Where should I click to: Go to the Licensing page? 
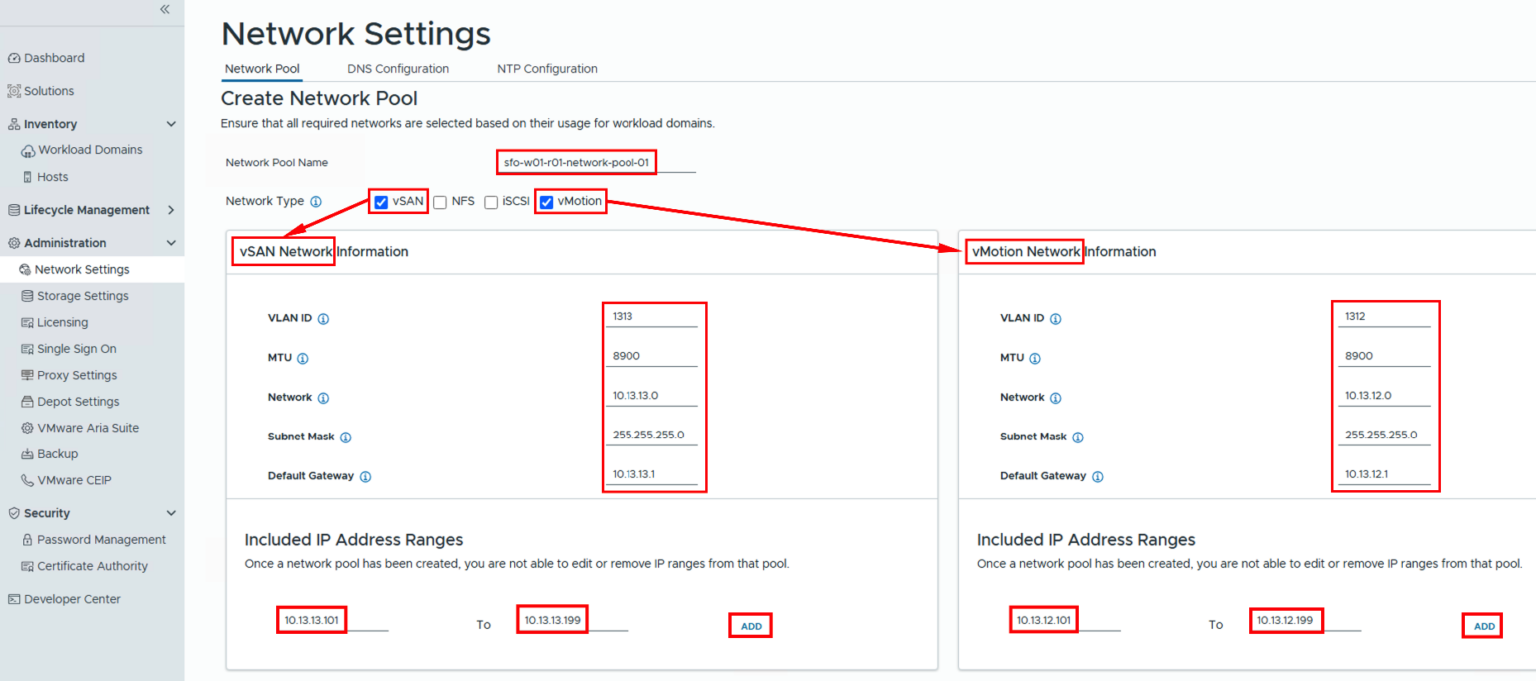[x=62, y=322]
